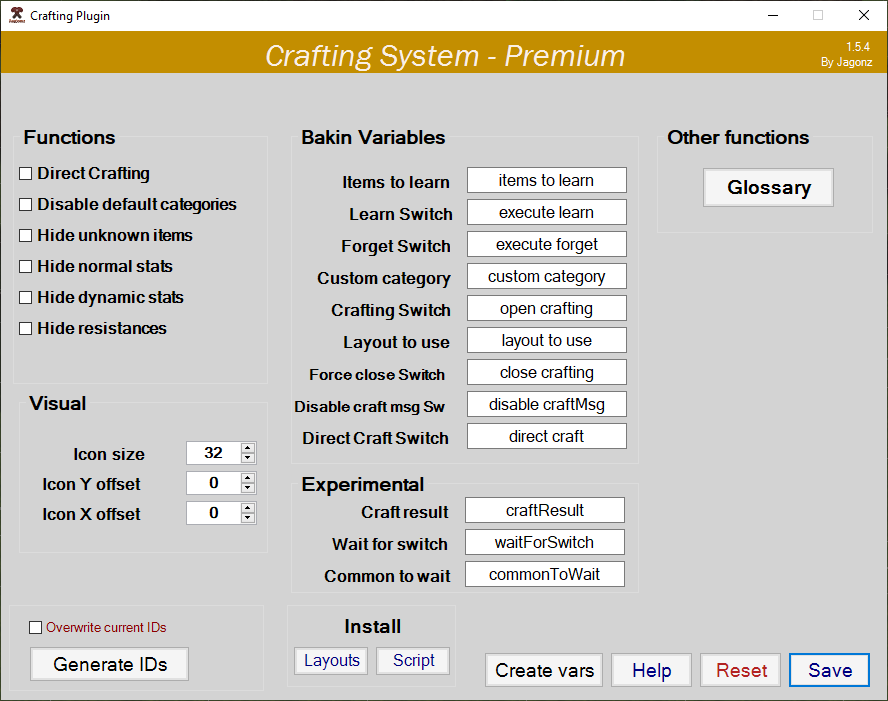
Task: Click the 'Crafting System - Premium' banner title
Action: (x=445, y=56)
